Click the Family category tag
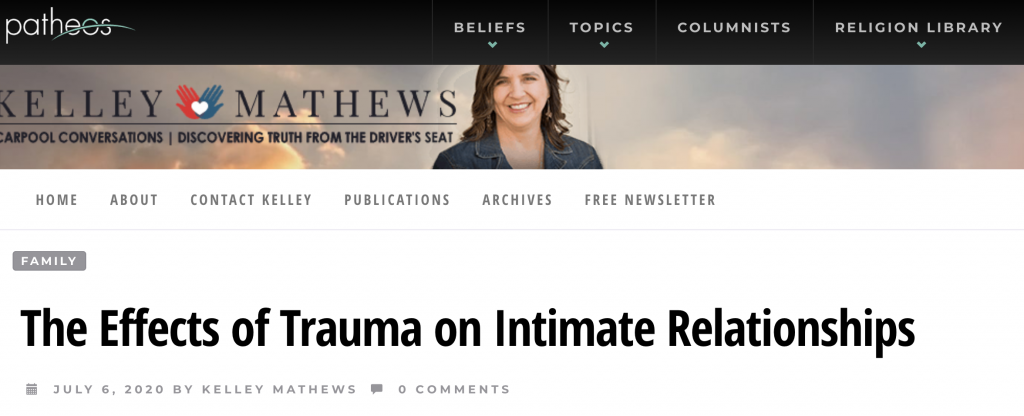Image resolution: width=1024 pixels, height=416 pixels. click(49, 261)
